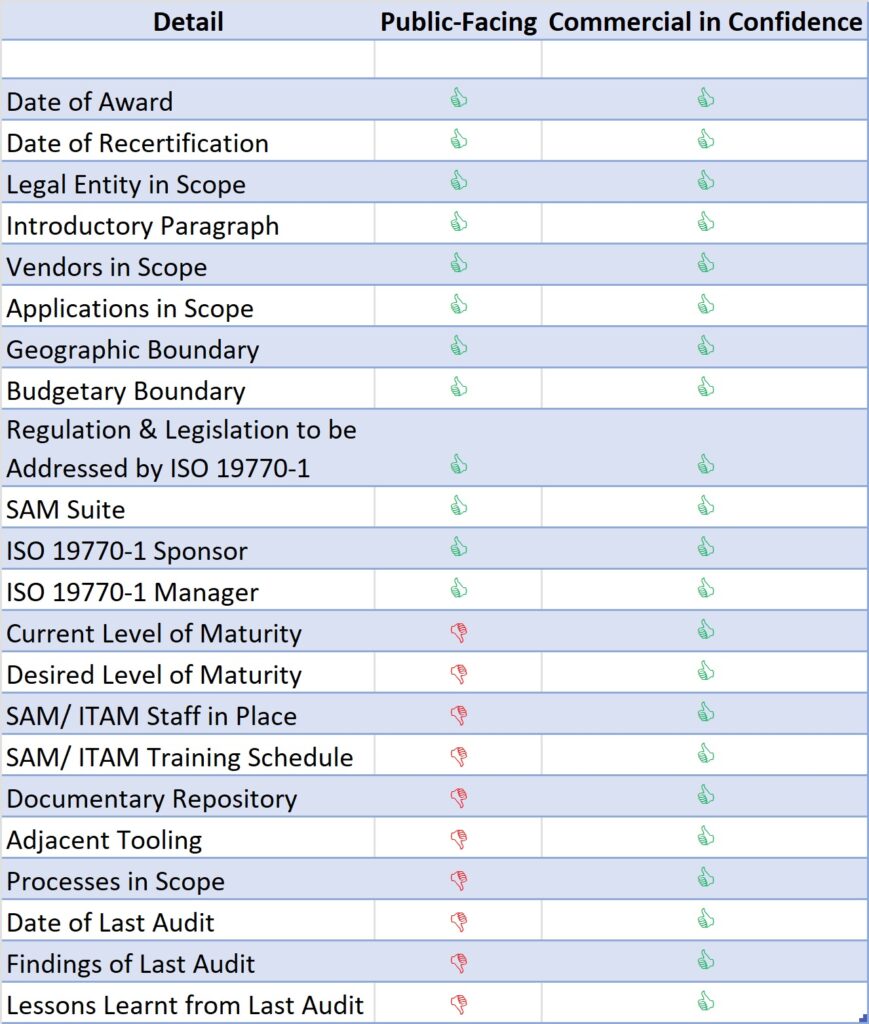The image size is (869, 1024).
Task: Click the Legal Entity in Scope cell
Action: pos(126,185)
